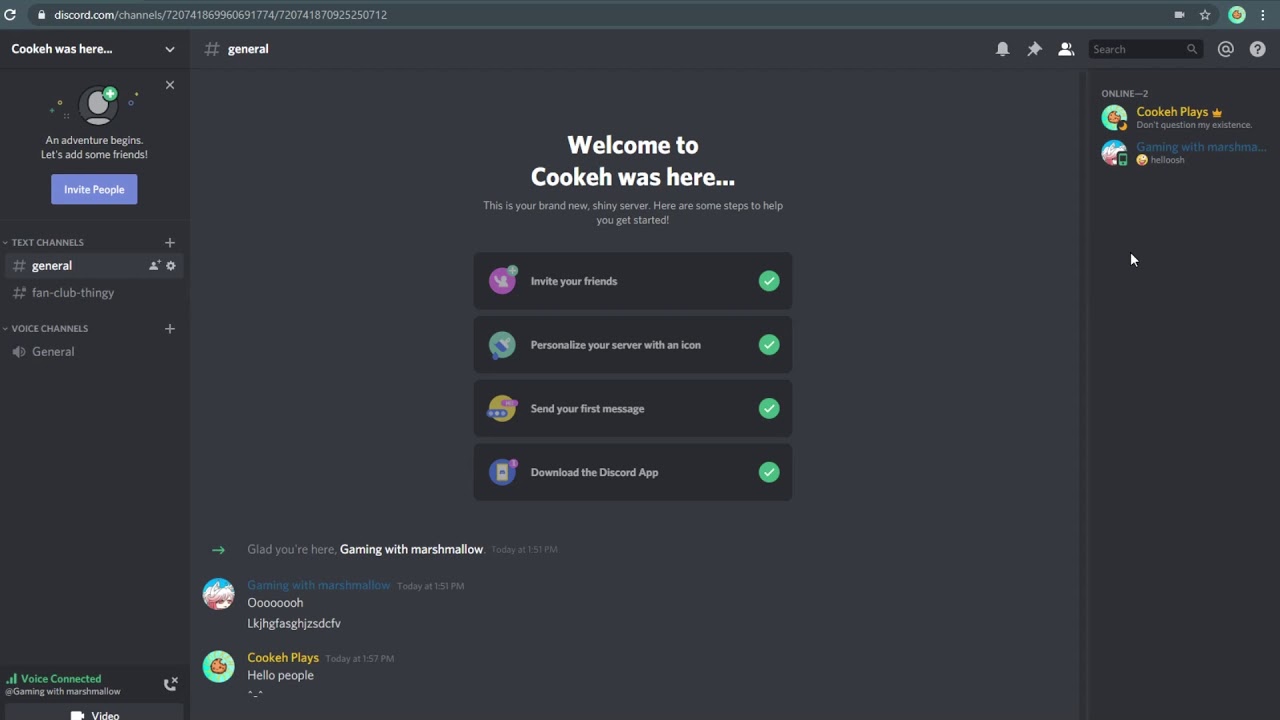The width and height of the screenshot is (1280, 720).
Task: Open server dropdown Cookeh was here...
Action: [94, 49]
